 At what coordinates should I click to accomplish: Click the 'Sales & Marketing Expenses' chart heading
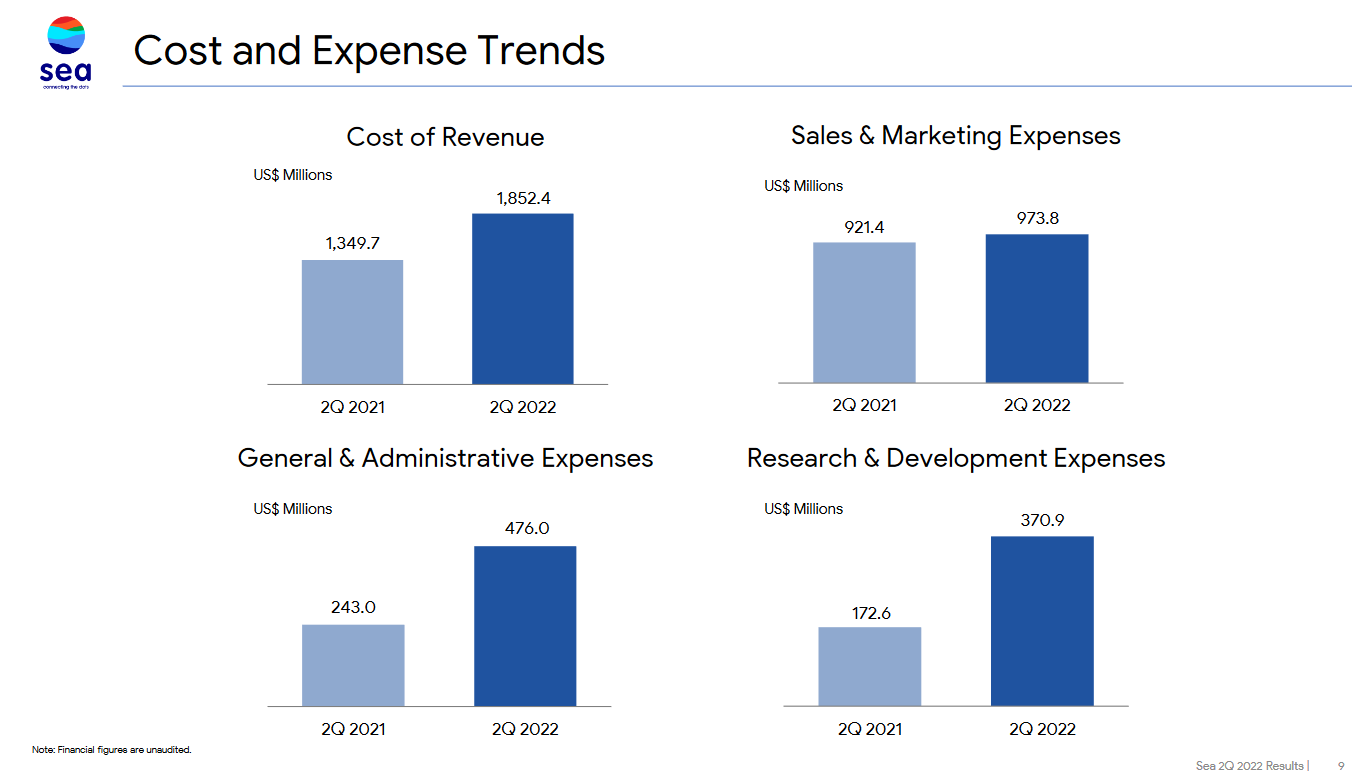point(955,135)
